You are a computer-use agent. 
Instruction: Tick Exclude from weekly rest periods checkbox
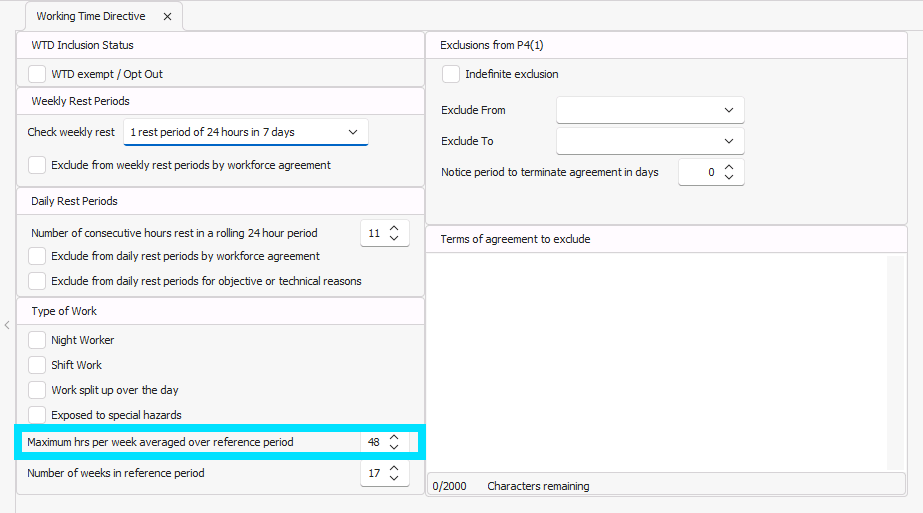point(37,165)
